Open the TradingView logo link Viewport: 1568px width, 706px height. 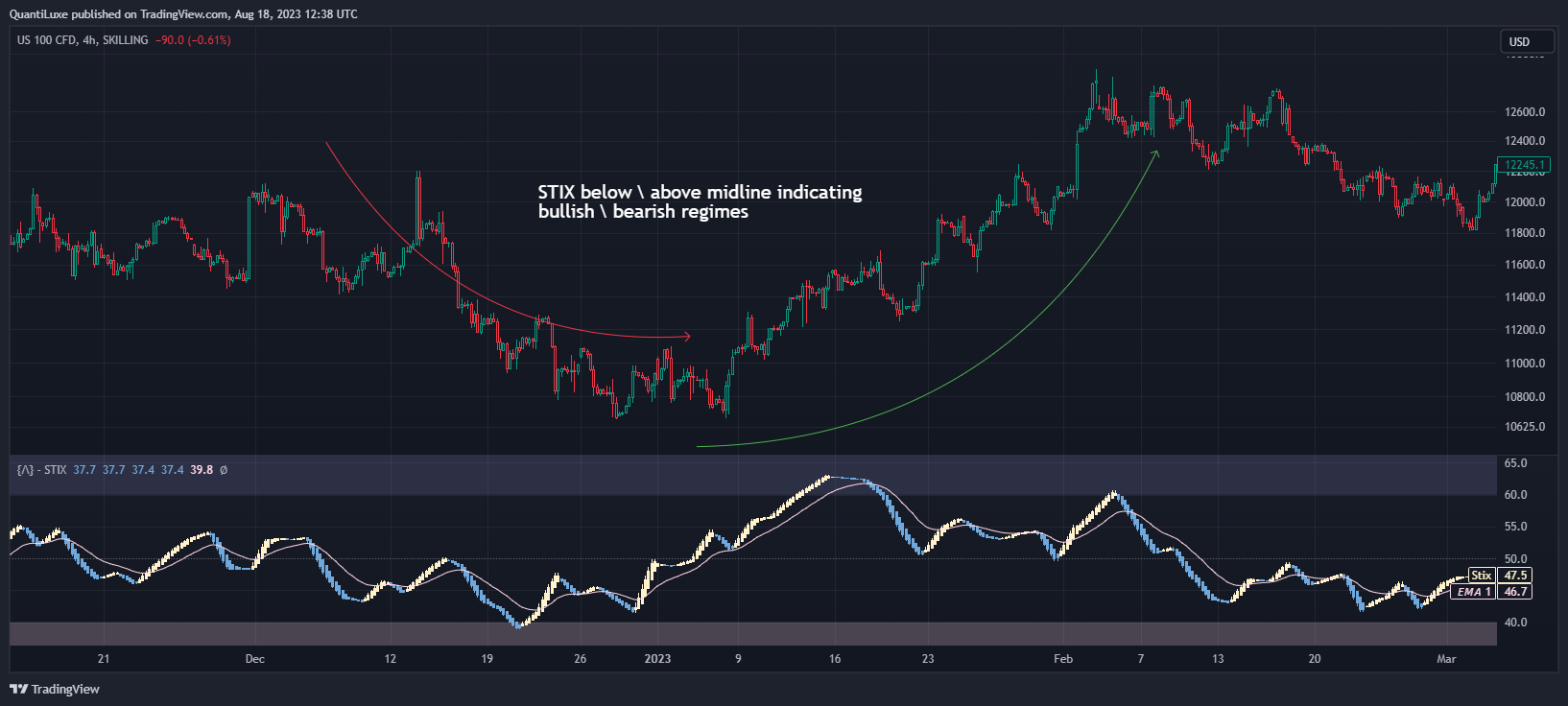(55, 689)
